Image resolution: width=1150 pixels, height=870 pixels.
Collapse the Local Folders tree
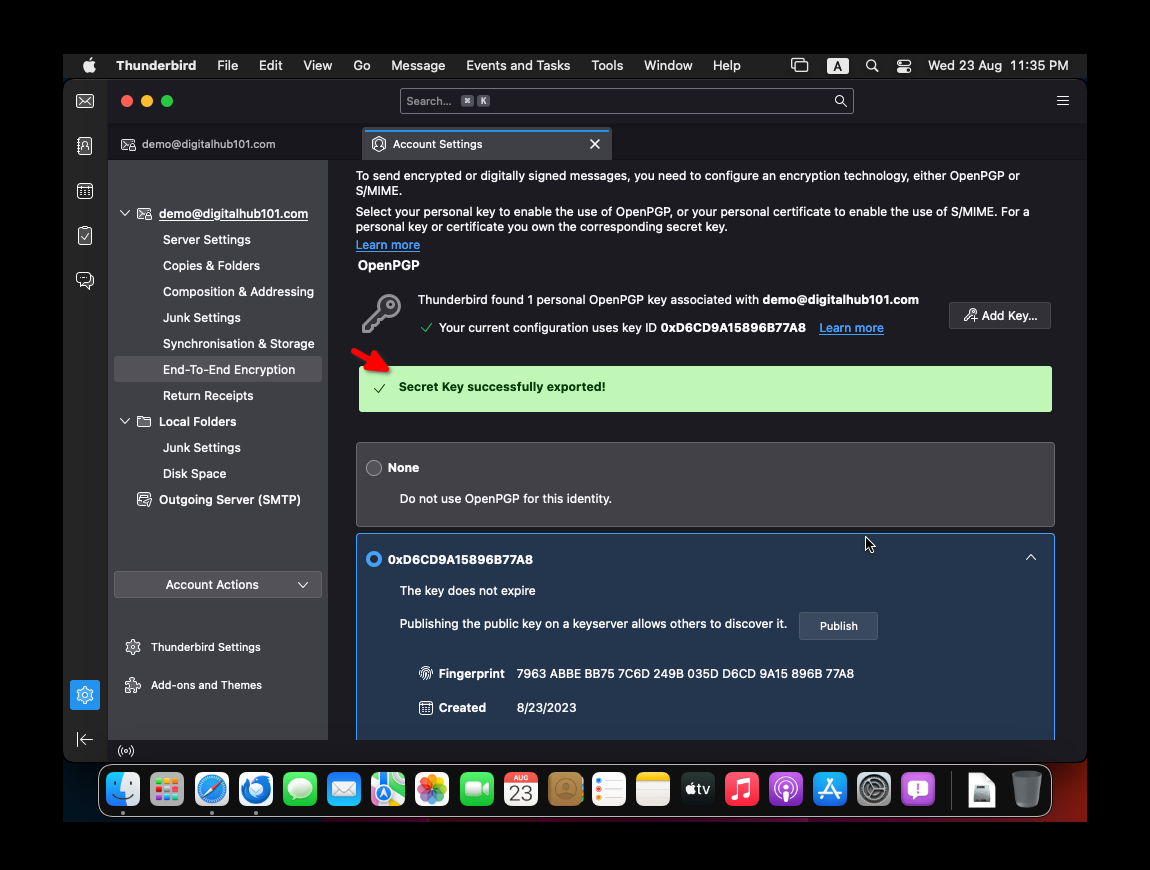pos(125,422)
